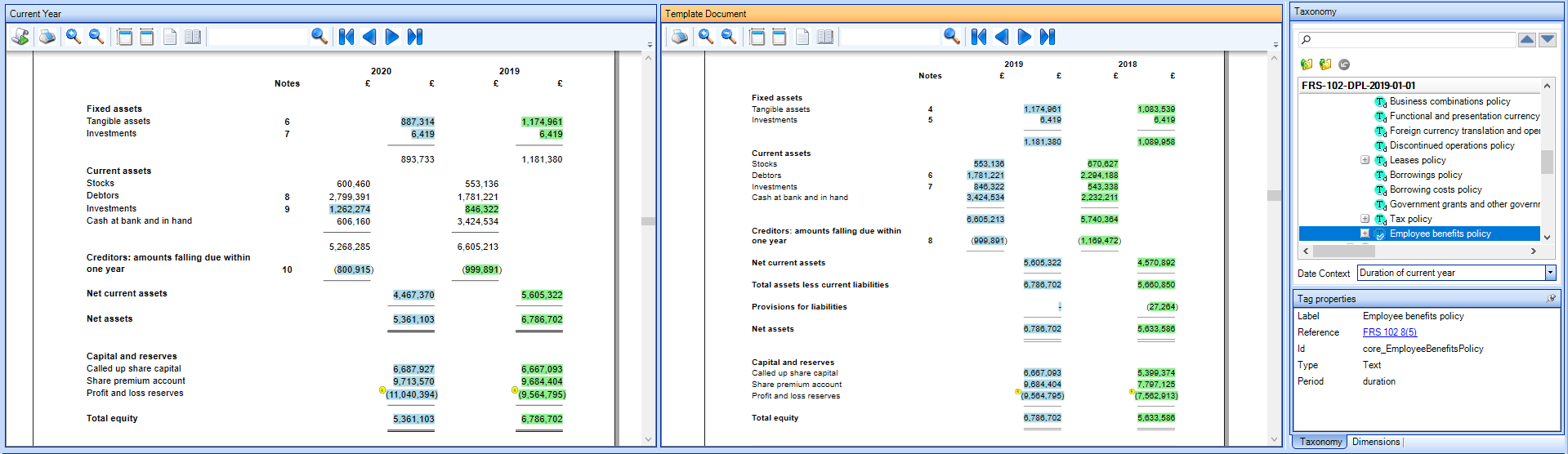Go to first page in Current Year
The width and height of the screenshot is (1568, 454).
pyautogui.click(x=346, y=37)
